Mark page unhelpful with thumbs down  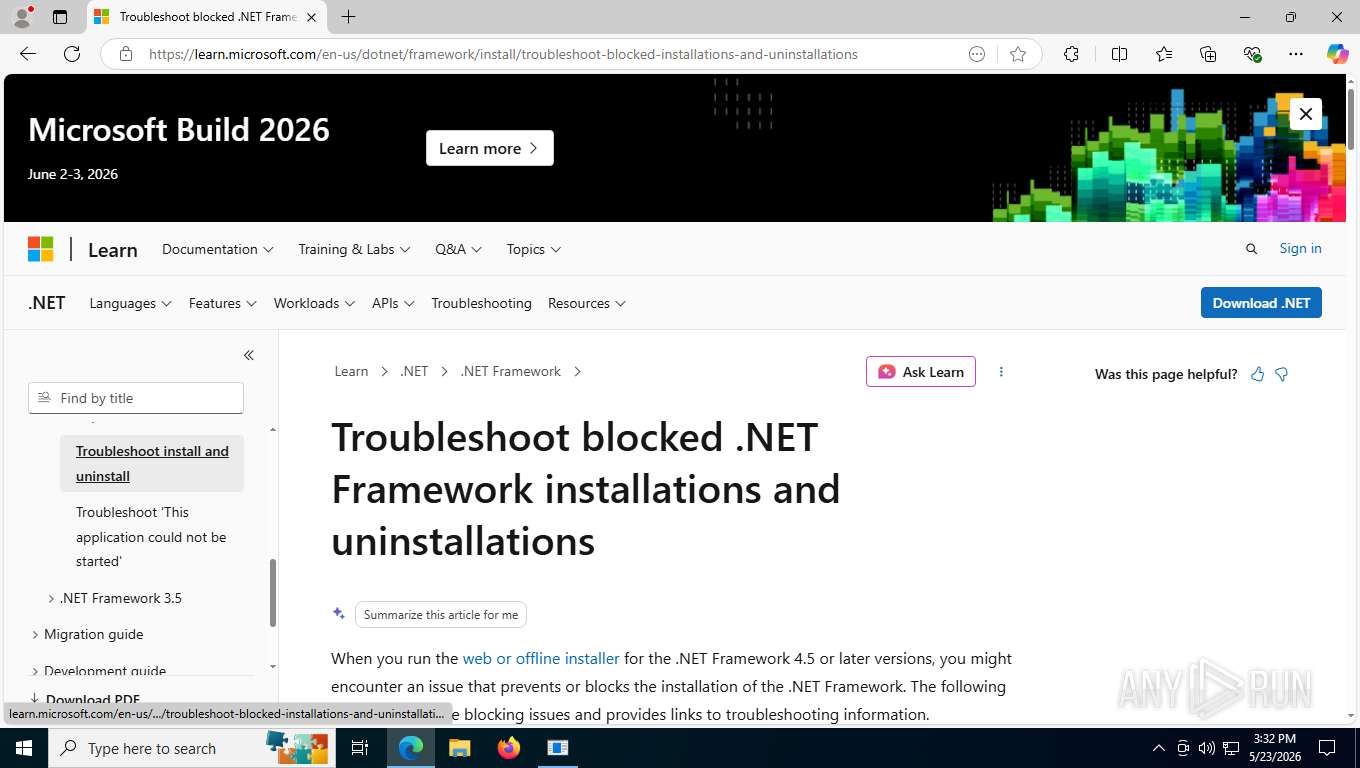(1281, 374)
